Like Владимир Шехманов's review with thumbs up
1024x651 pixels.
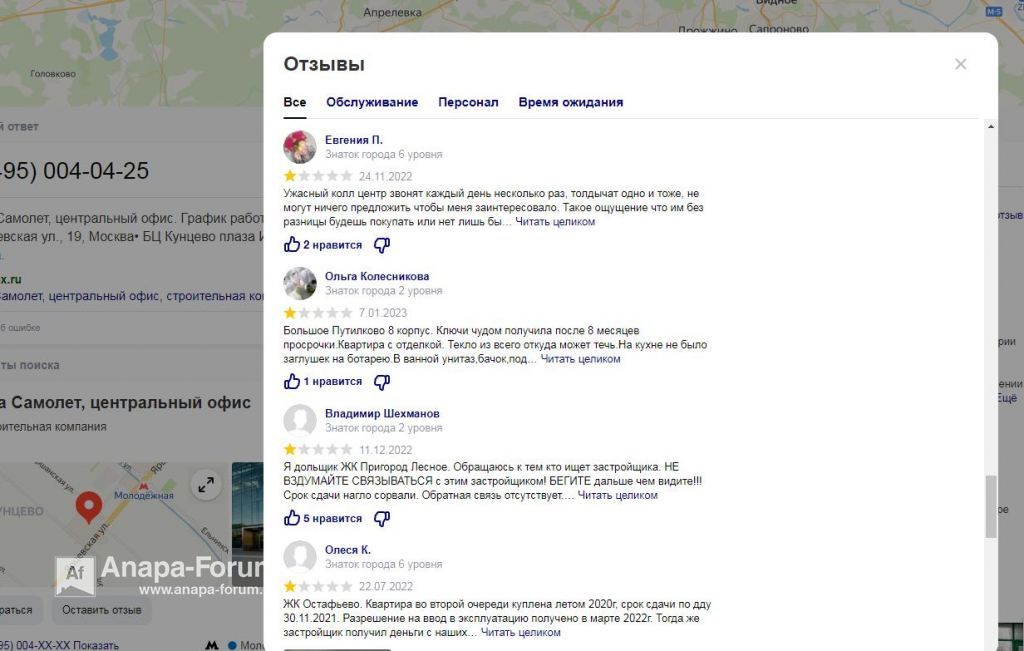pyautogui.click(x=291, y=518)
